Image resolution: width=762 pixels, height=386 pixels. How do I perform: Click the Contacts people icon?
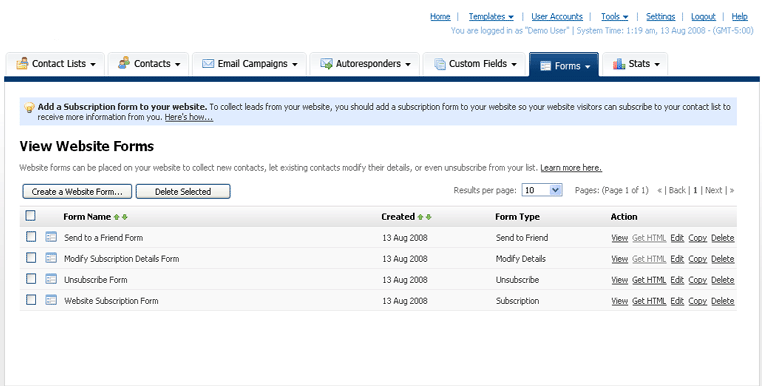124,63
